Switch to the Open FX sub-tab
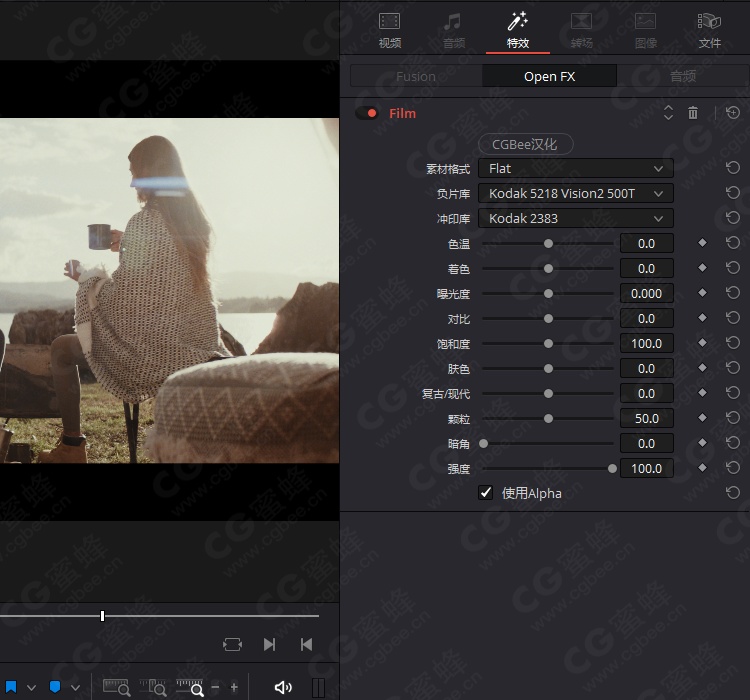The height and width of the screenshot is (700, 750). [550, 76]
